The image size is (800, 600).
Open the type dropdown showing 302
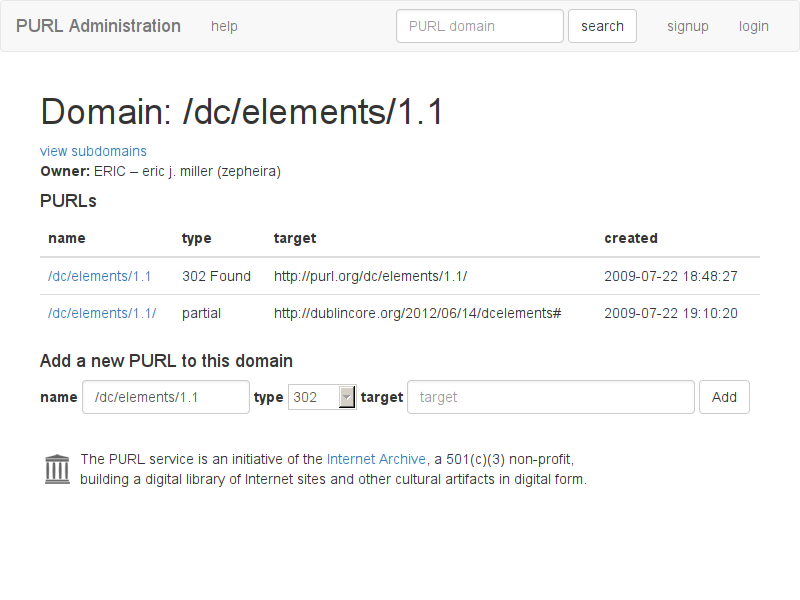click(321, 397)
